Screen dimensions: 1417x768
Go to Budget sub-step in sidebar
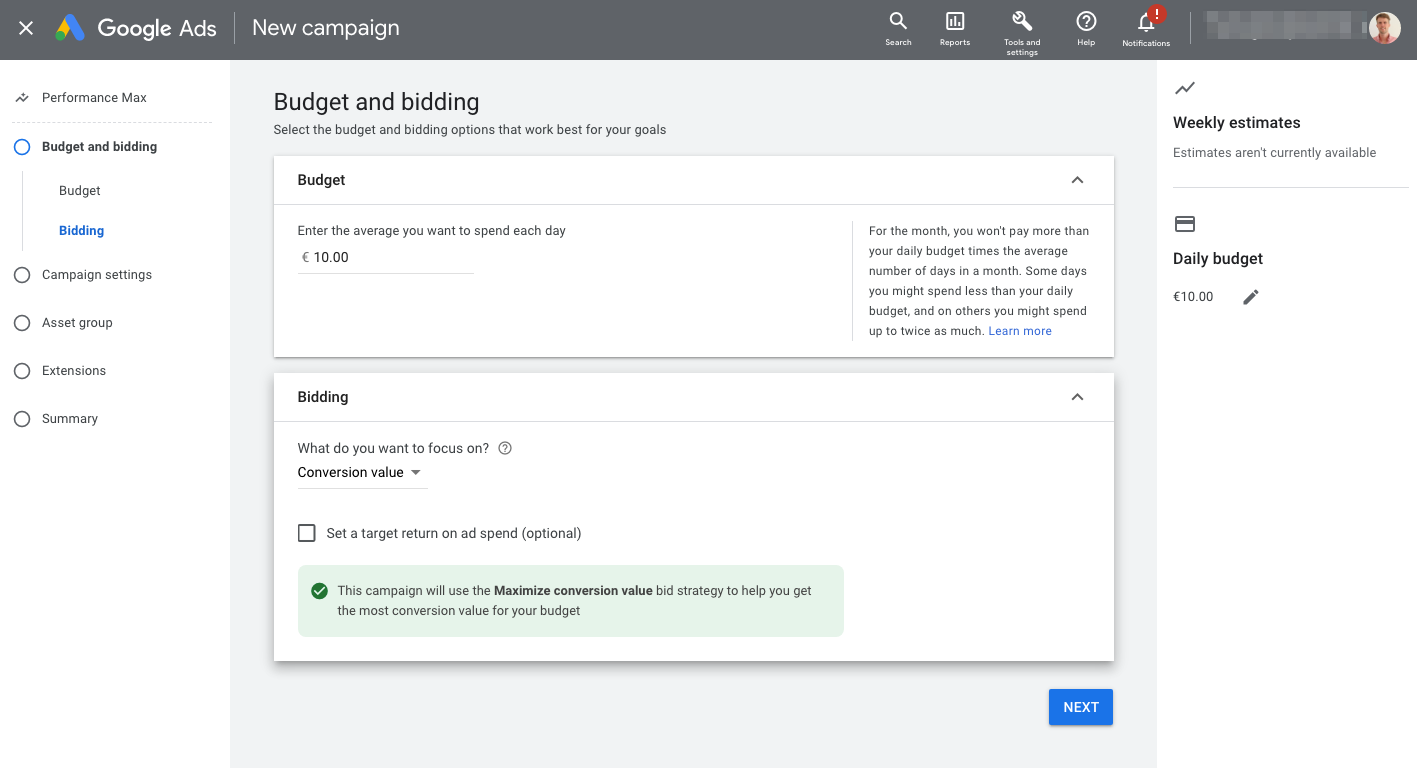[80, 191]
